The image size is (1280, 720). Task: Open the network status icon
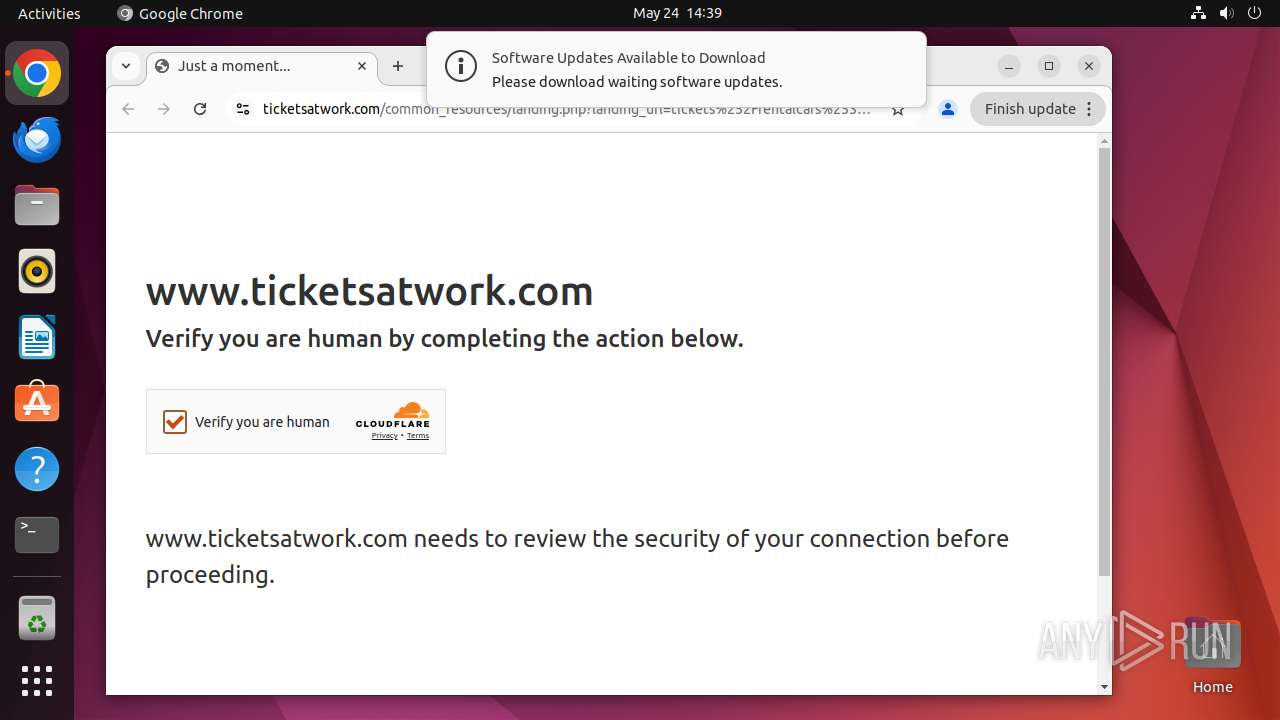pos(1199,13)
